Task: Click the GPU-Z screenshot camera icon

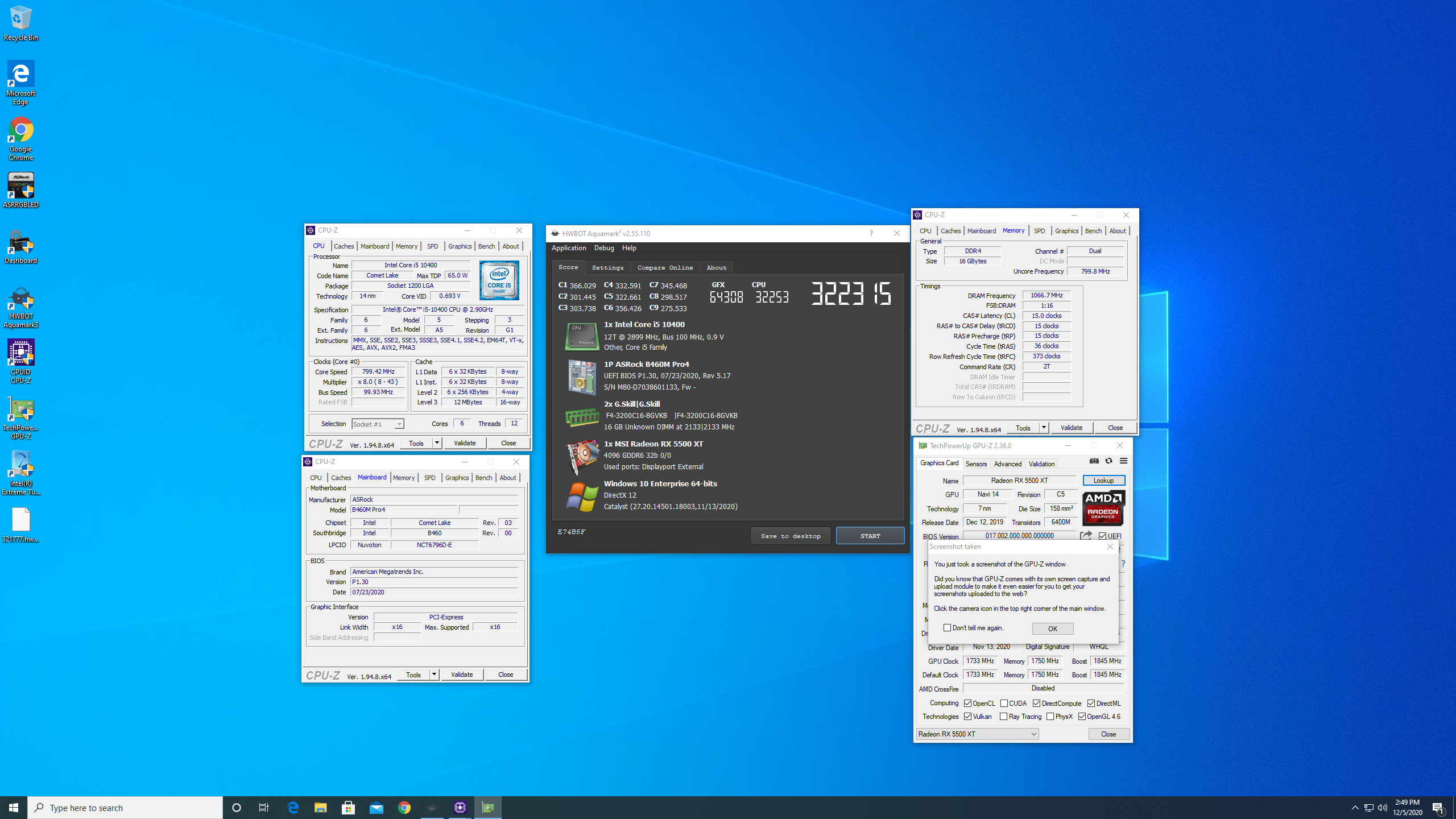Action: 1094,461
